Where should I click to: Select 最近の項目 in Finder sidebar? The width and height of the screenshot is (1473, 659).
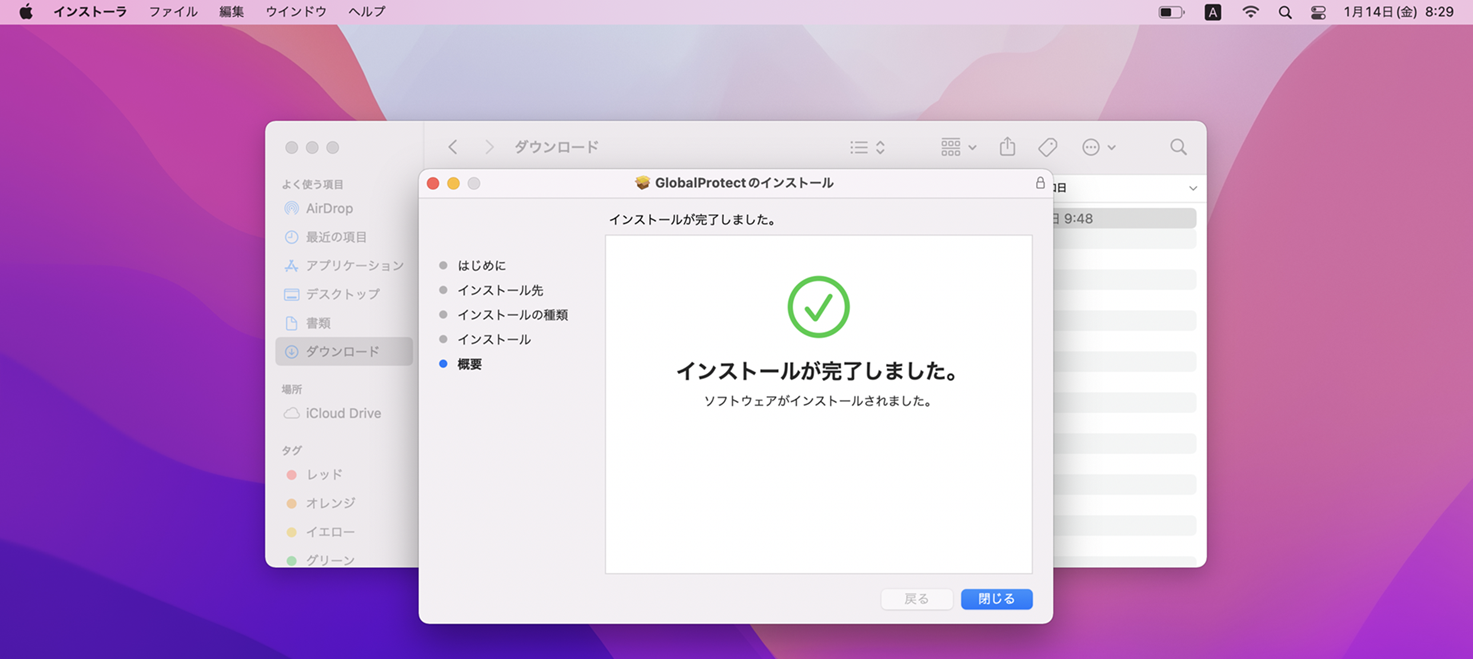(344, 237)
